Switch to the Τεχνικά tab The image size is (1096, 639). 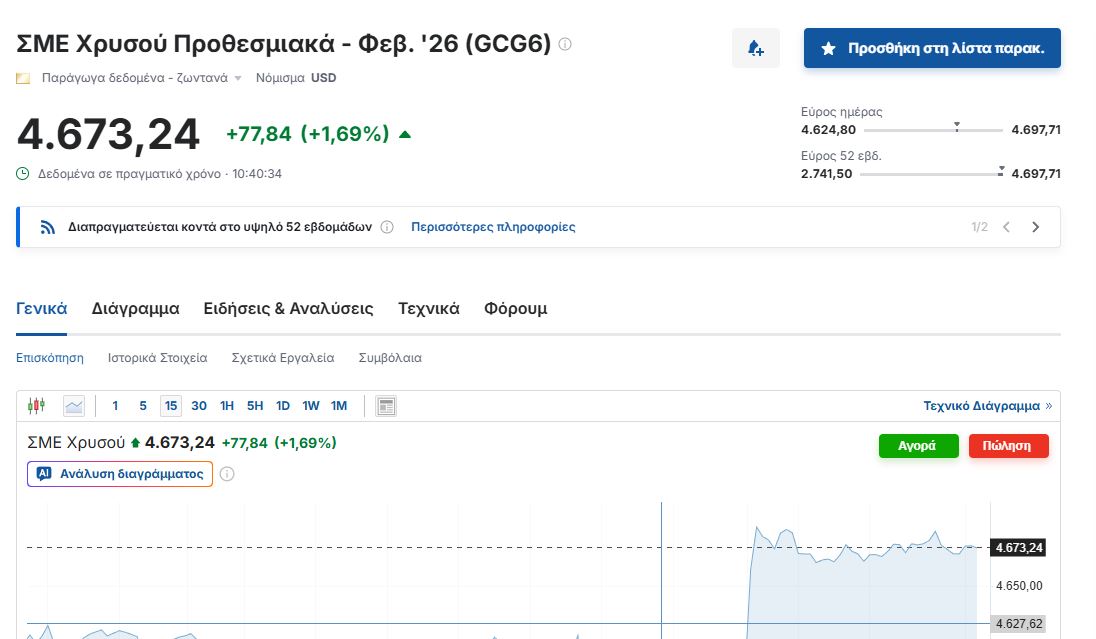(x=428, y=308)
